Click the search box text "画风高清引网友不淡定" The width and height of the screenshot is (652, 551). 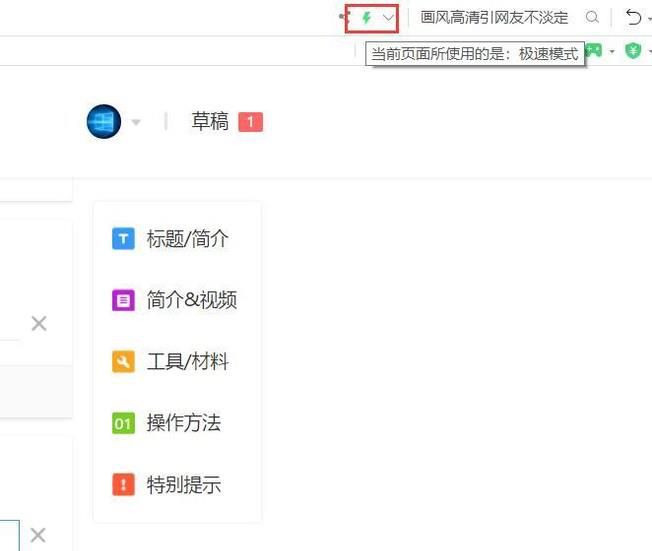494,17
